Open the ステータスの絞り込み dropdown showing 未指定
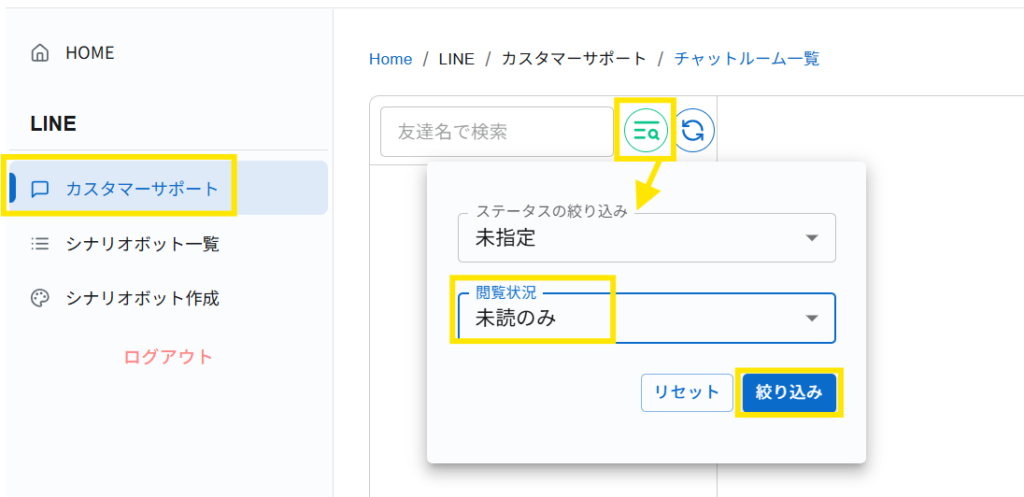Viewport: 1024px width, 497px height. tap(630, 238)
